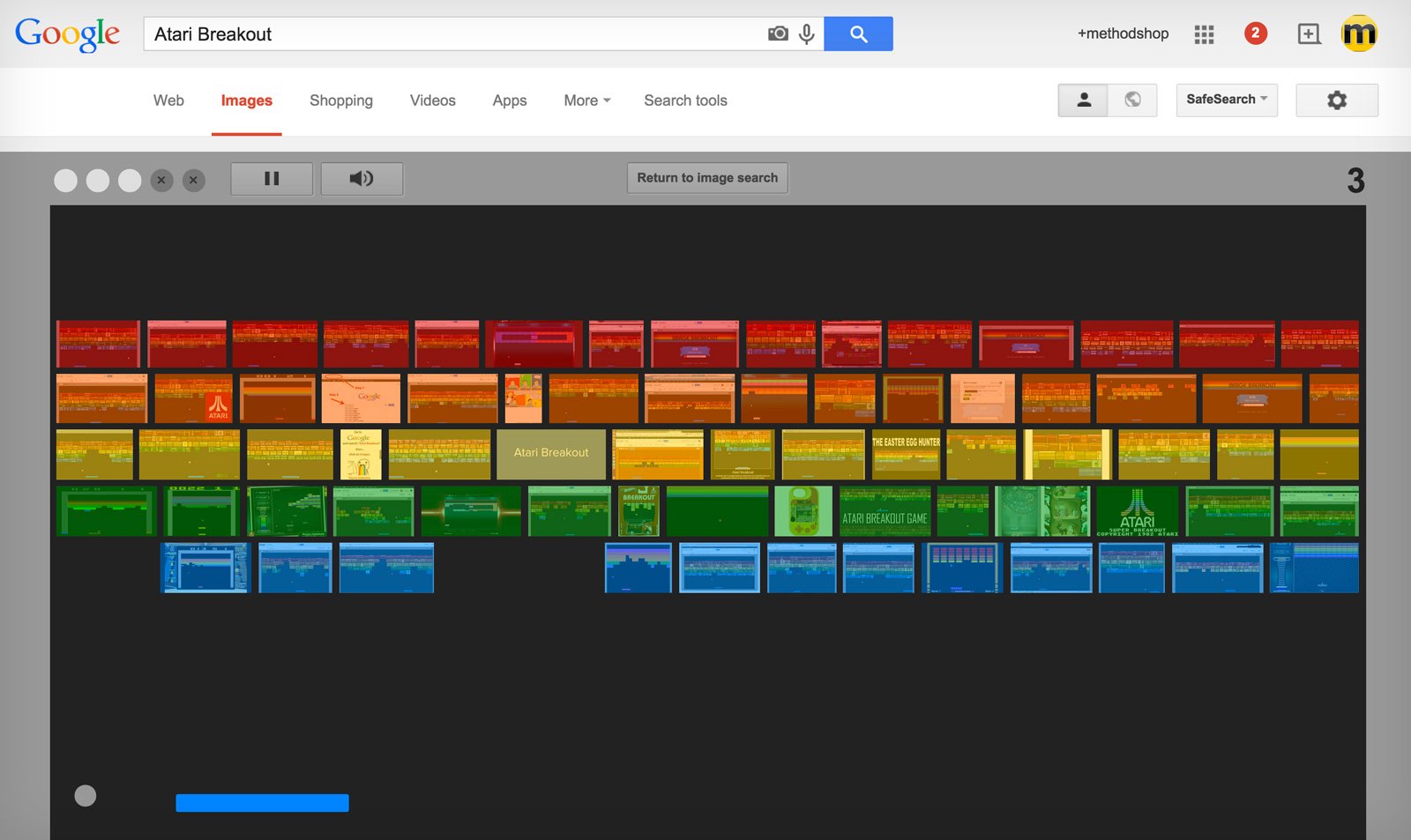Click the Atari Breakout yellow text brick
This screenshot has height=840, width=1411.
551,454
